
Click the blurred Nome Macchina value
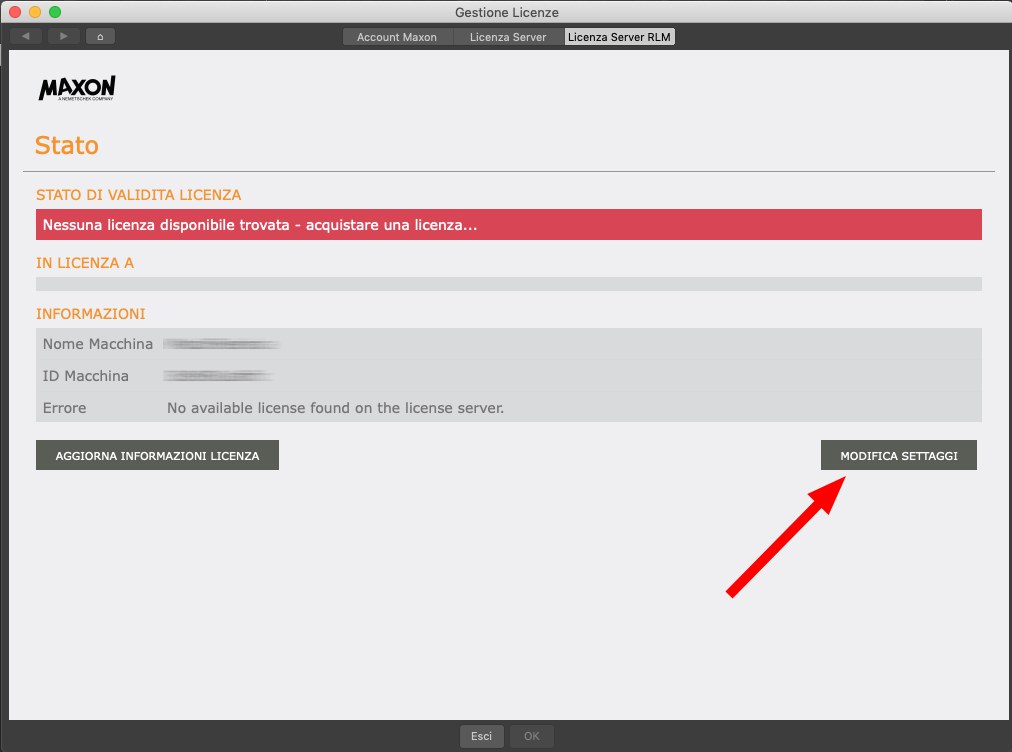coord(221,344)
